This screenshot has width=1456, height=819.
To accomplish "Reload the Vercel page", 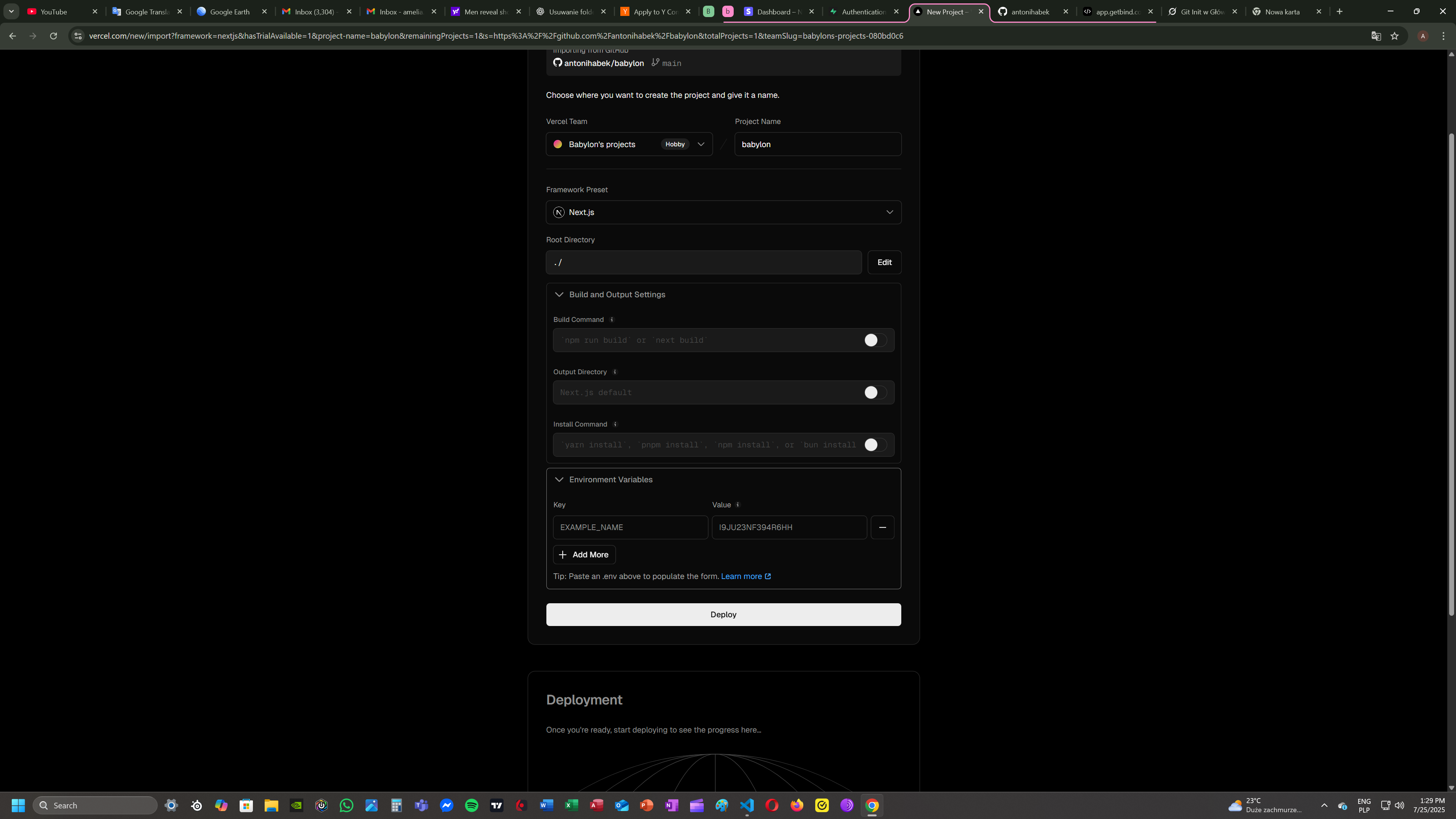I will [53, 36].
